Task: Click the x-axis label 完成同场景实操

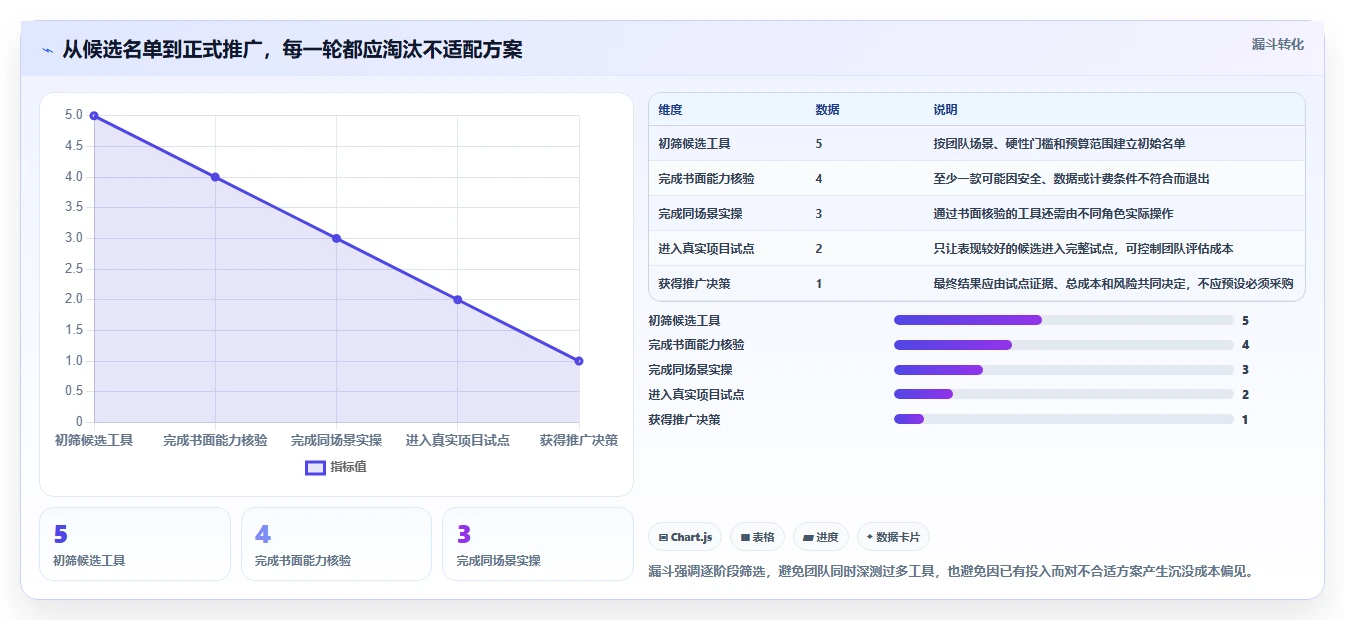Action: coord(336,440)
